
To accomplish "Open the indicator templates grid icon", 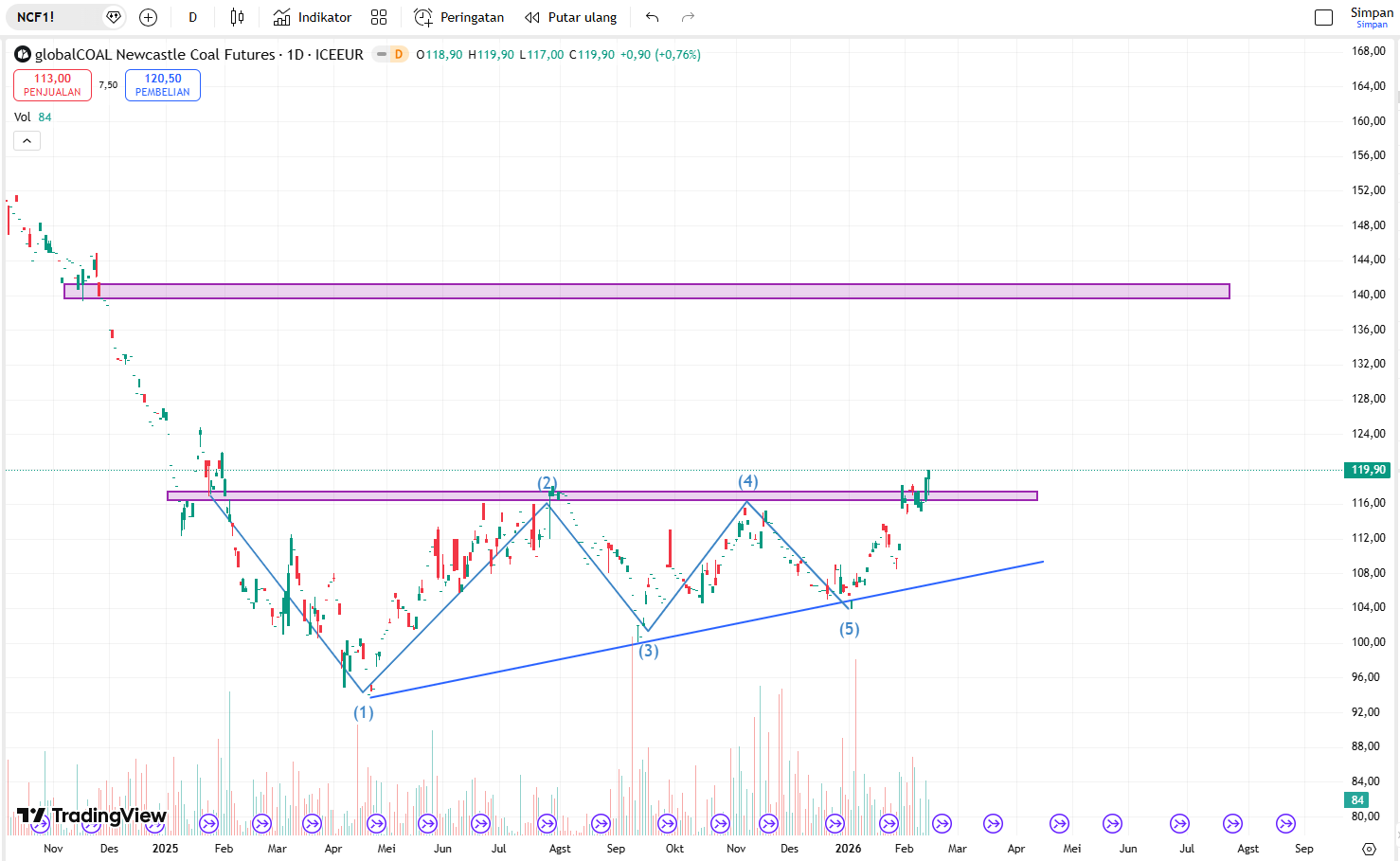I will point(379,17).
